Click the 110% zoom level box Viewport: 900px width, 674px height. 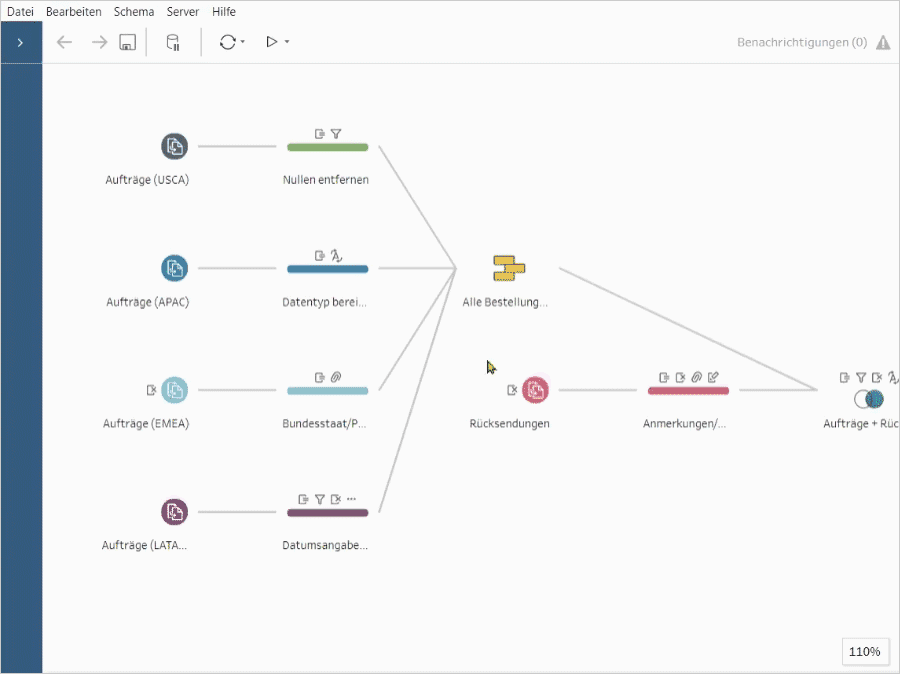coord(864,651)
